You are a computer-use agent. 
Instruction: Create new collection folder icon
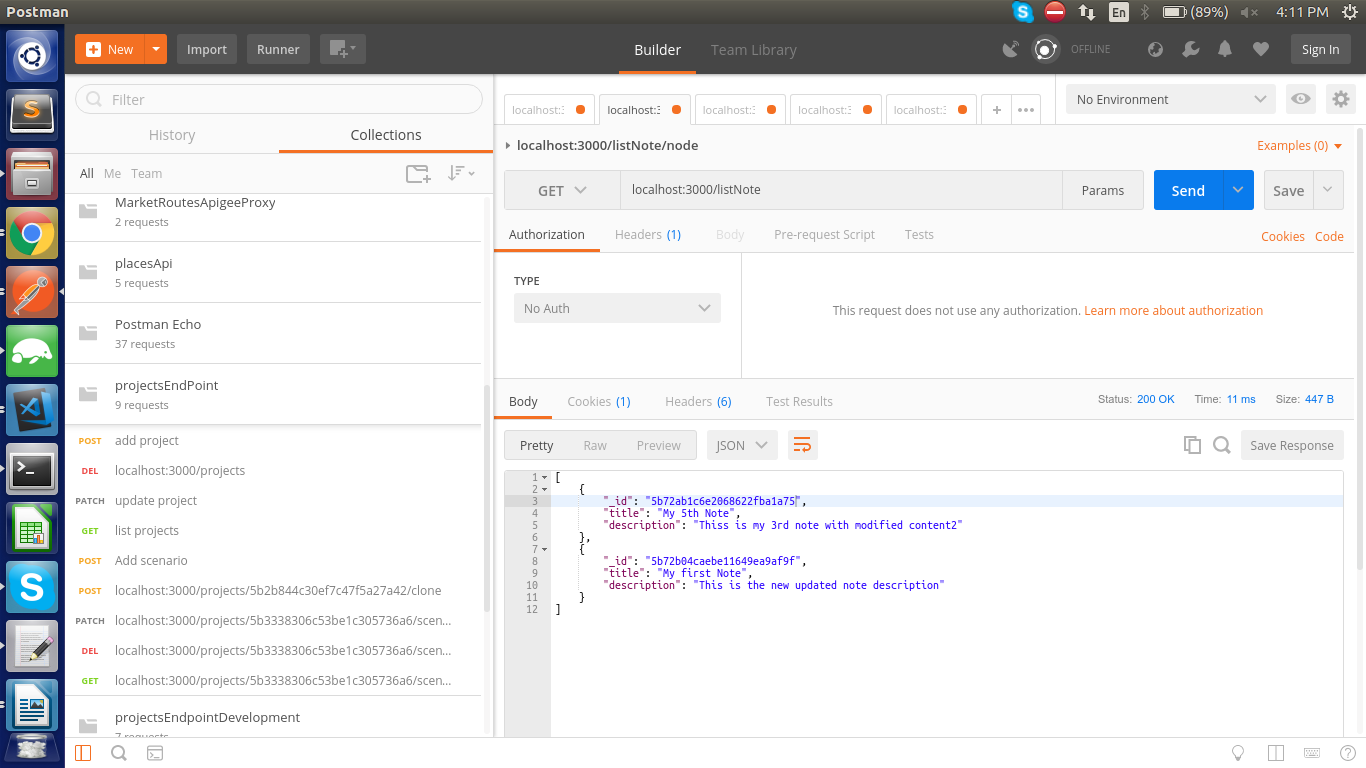(418, 173)
